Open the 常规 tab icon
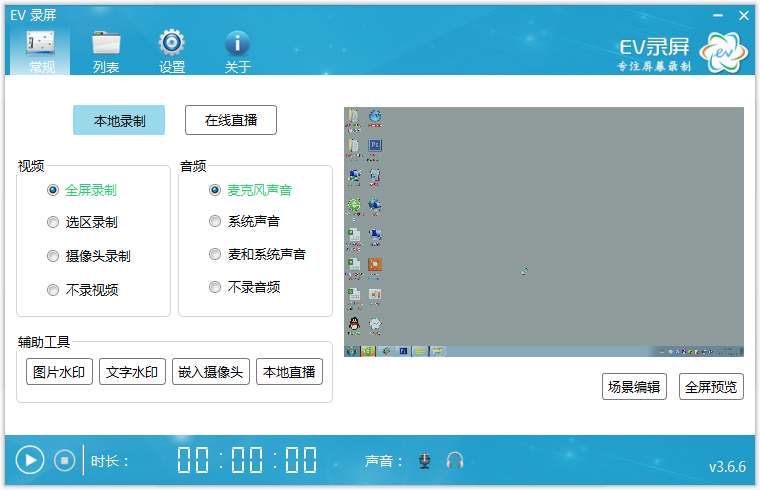The width and height of the screenshot is (760, 490). (41, 44)
